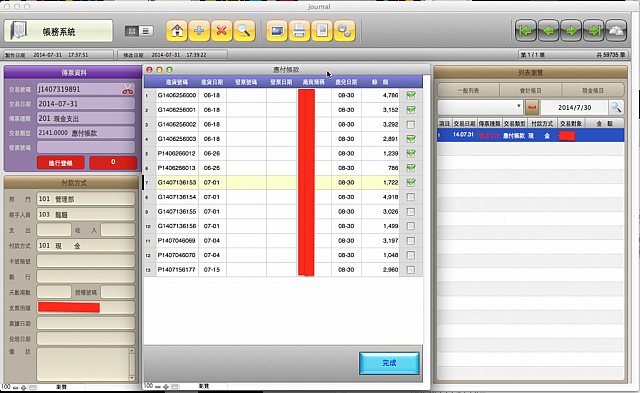Click the magnifier search icon beside 2014/7/30
This screenshot has height=393, width=640.
[616, 107]
